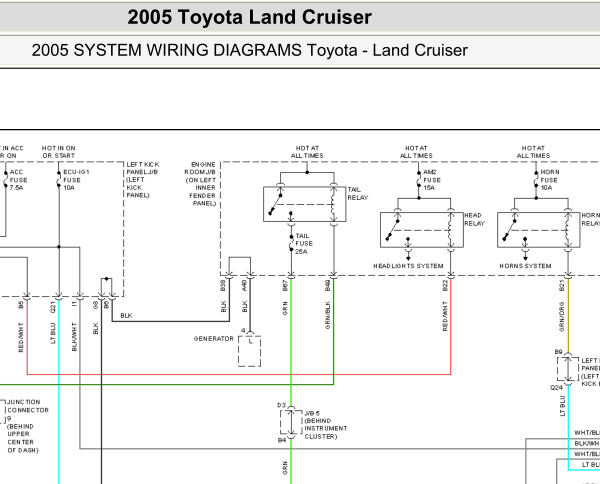Click the horn relay switch symbol
Screen dimensions: 600x484
click(509, 230)
